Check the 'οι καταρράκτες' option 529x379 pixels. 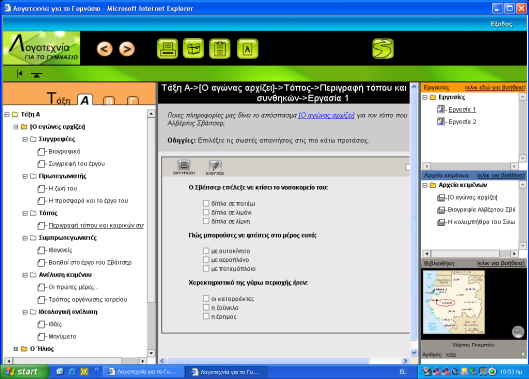[206, 298]
